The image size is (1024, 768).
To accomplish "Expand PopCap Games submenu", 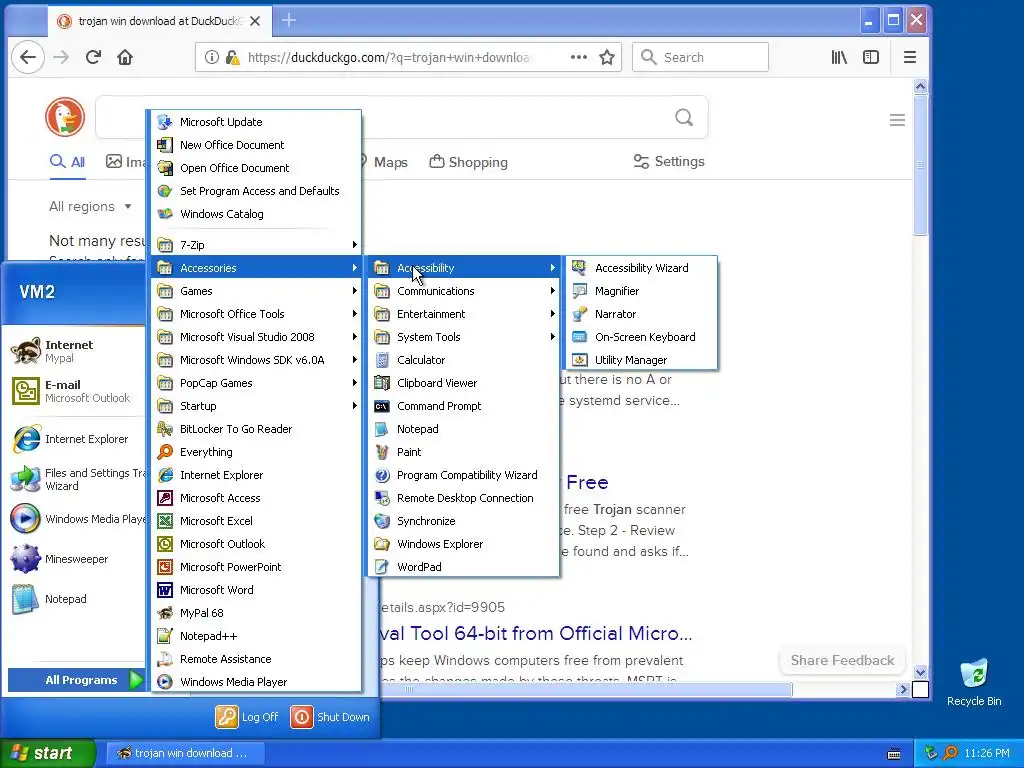I will (x=256, y=383).
